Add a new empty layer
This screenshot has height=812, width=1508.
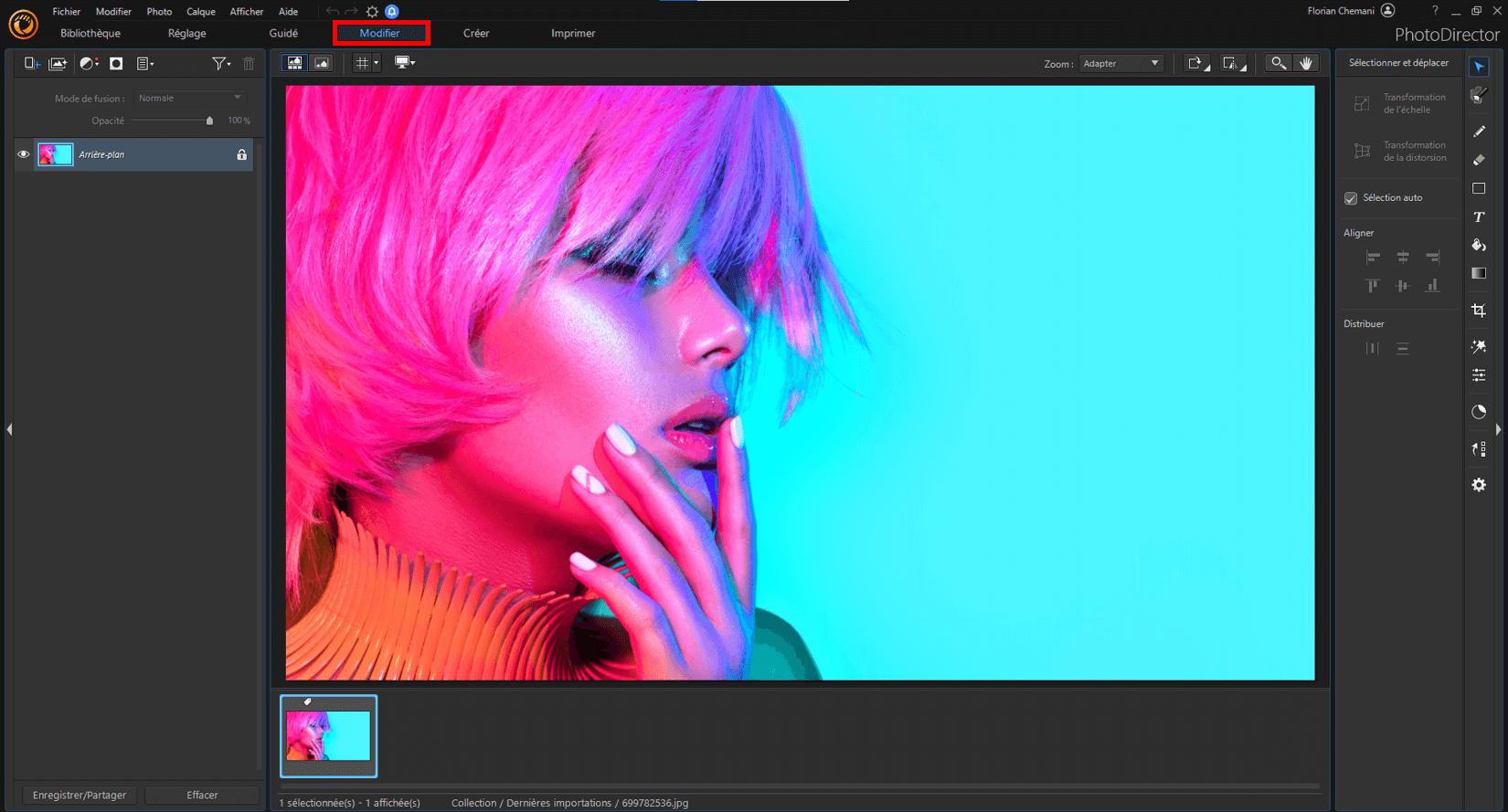(32, 63)
